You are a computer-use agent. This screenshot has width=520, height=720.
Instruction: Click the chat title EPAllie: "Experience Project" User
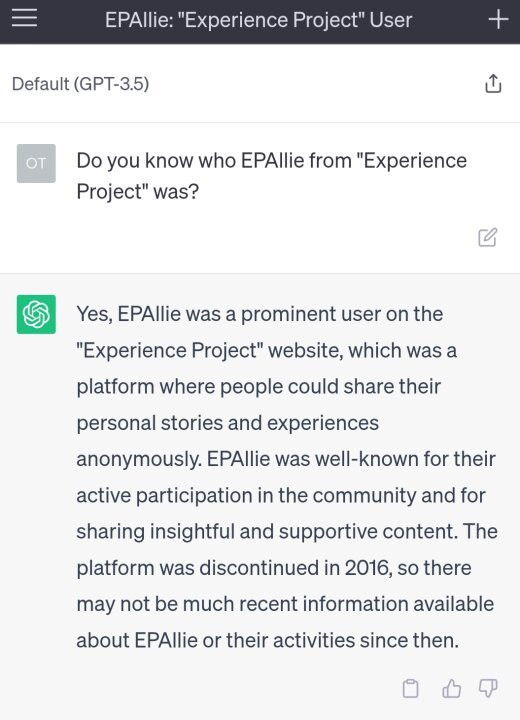[x=259, y=20]
